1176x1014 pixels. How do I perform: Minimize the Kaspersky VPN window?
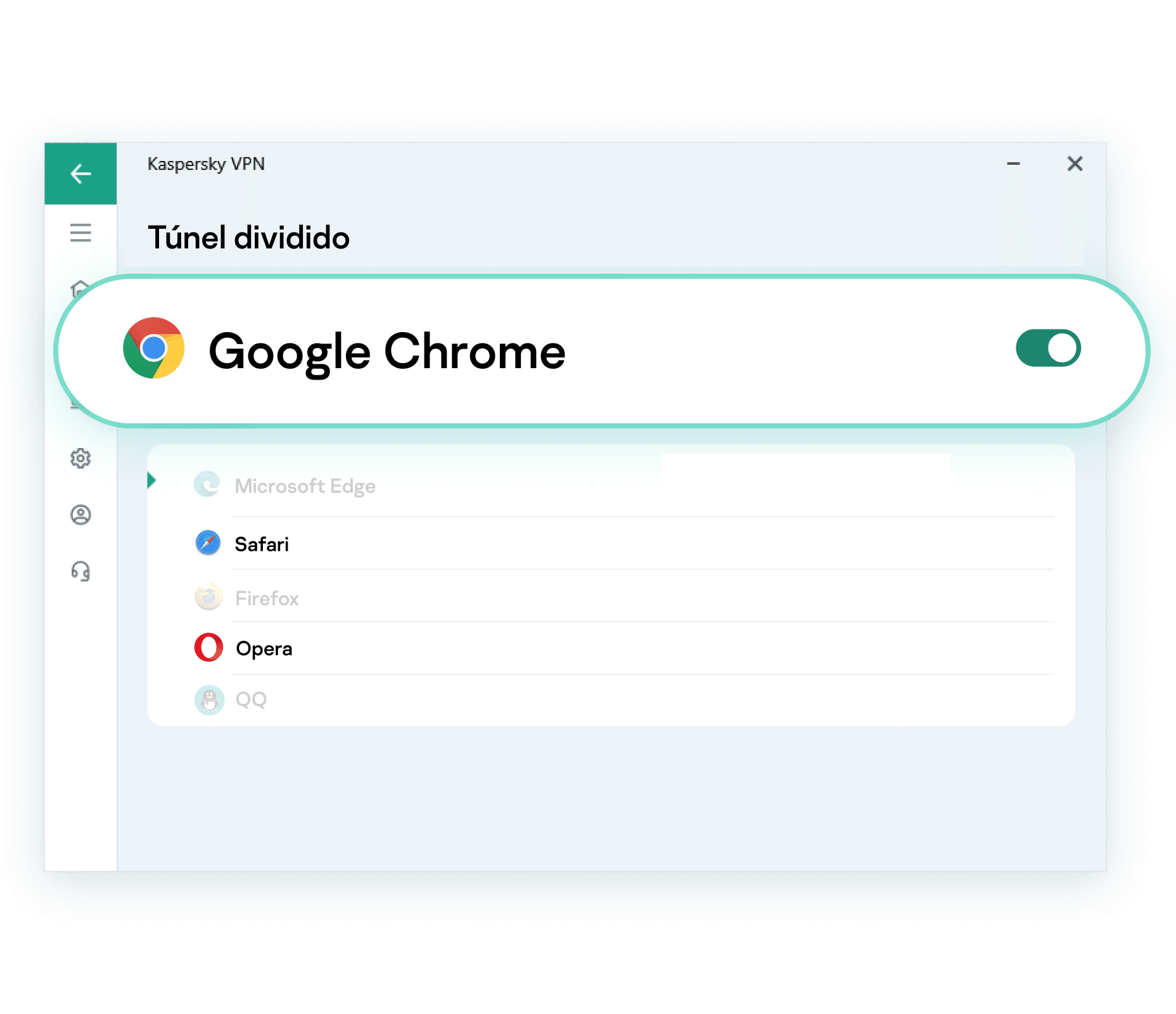(x=1013, y=164)
